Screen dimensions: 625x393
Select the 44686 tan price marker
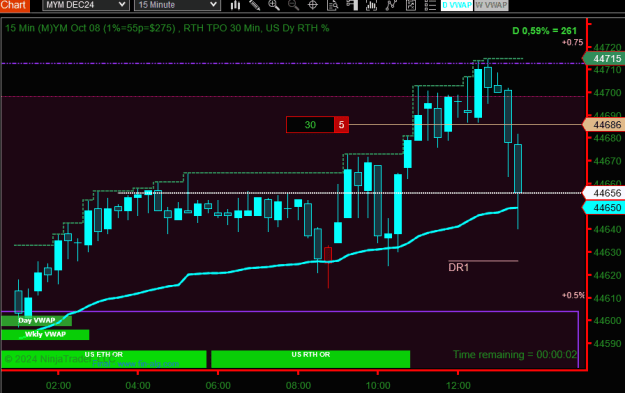(604, 125)
